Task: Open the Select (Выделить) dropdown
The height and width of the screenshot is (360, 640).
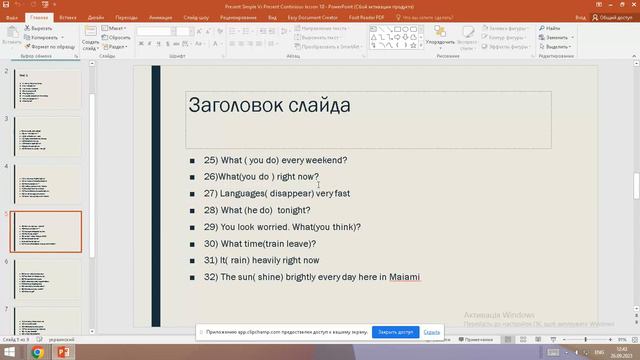Action: 570,47
